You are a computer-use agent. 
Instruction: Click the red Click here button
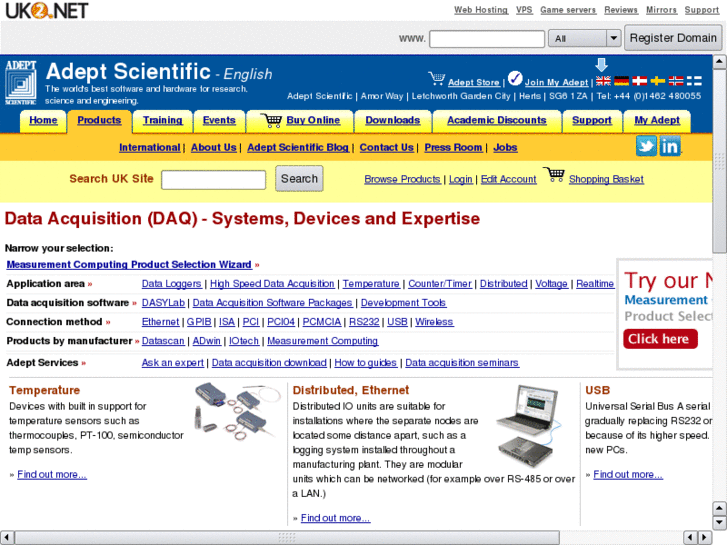pyautogui.click(x=660, y=339)
